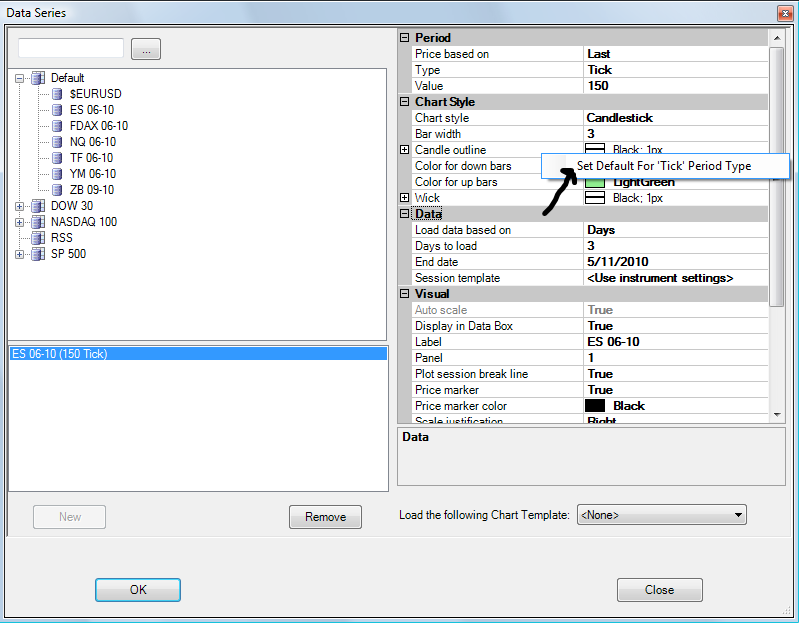The image size is (799, 623).
Task: Click the period Value field '150'
Action: point(675,86)
